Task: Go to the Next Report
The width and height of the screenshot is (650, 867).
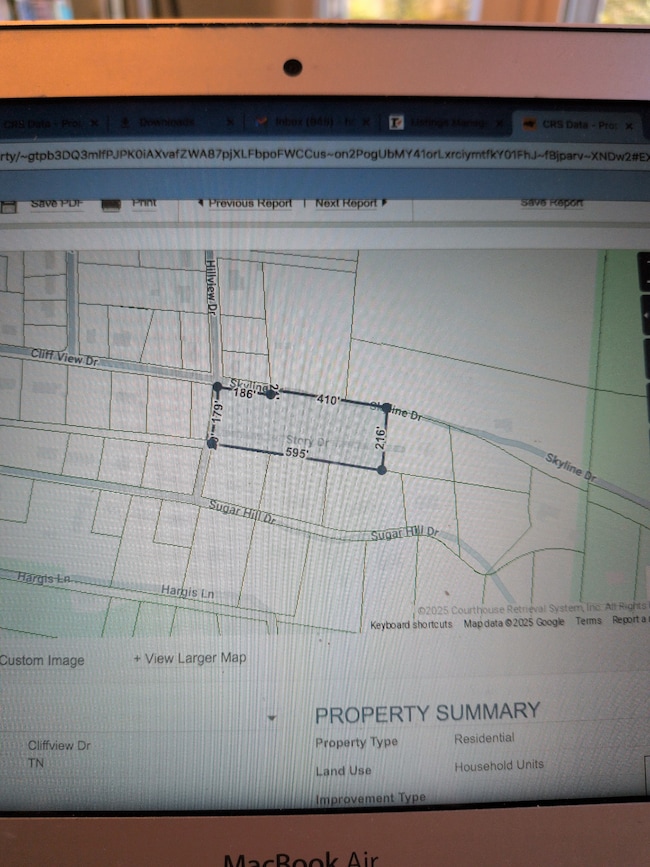Action: coord(346,203)
